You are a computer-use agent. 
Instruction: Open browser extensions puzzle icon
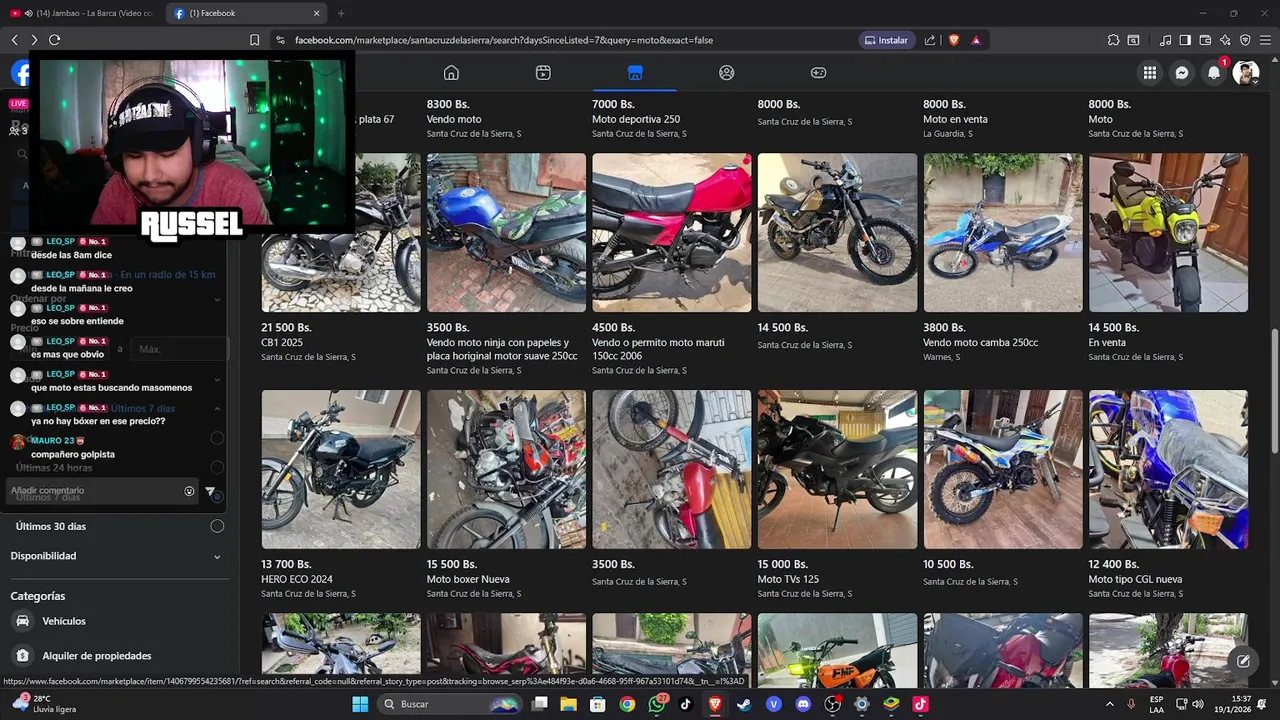coord(1113,40)
